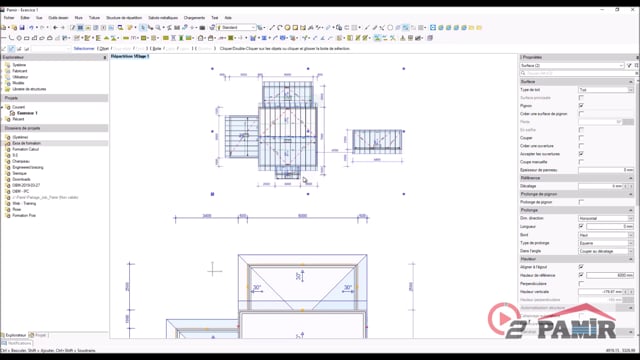
Task: Click the properties search field
Action: tap(577, 73)
